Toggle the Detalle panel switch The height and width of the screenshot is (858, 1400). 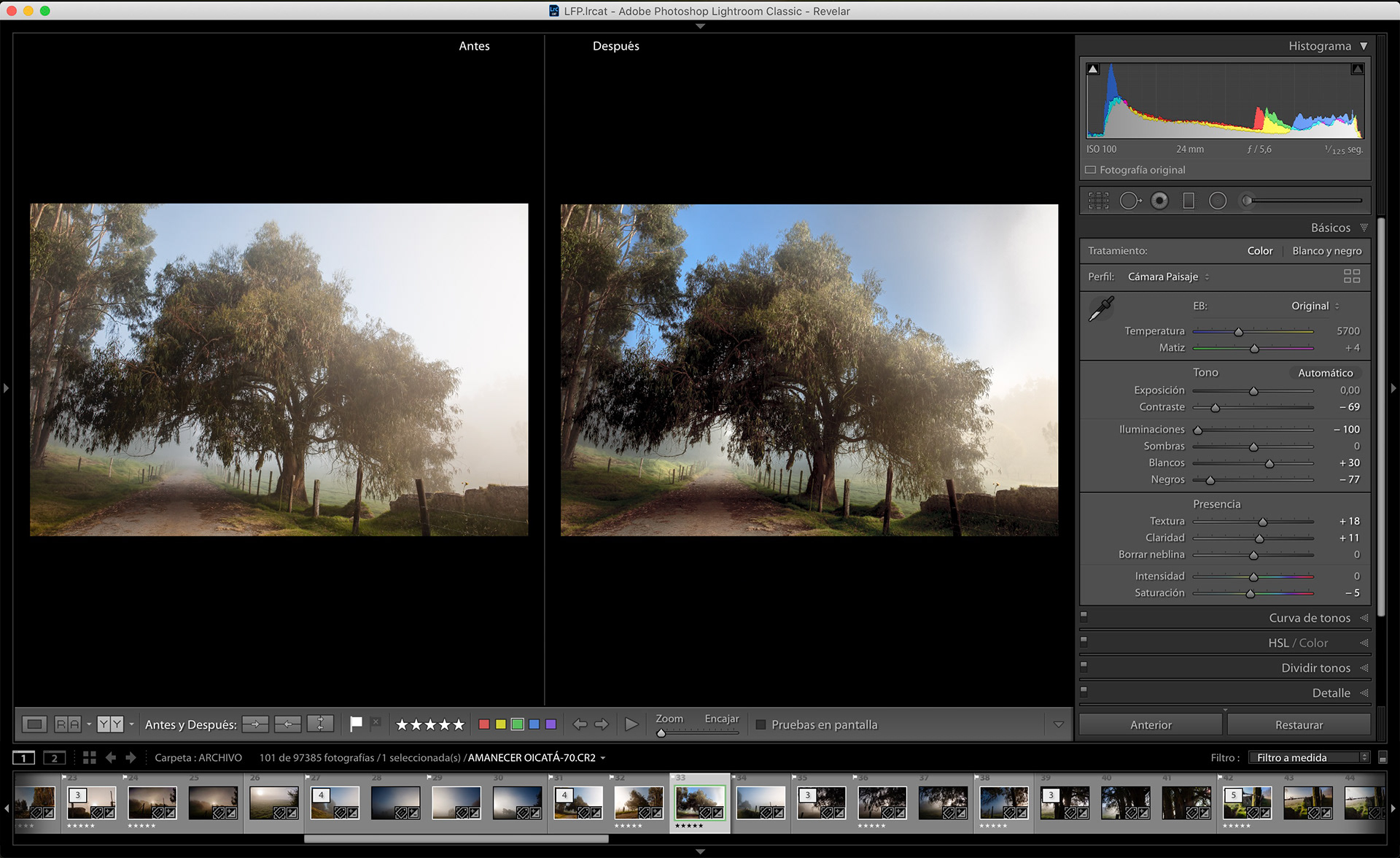pyautogui.click(x=1084, y=691)
